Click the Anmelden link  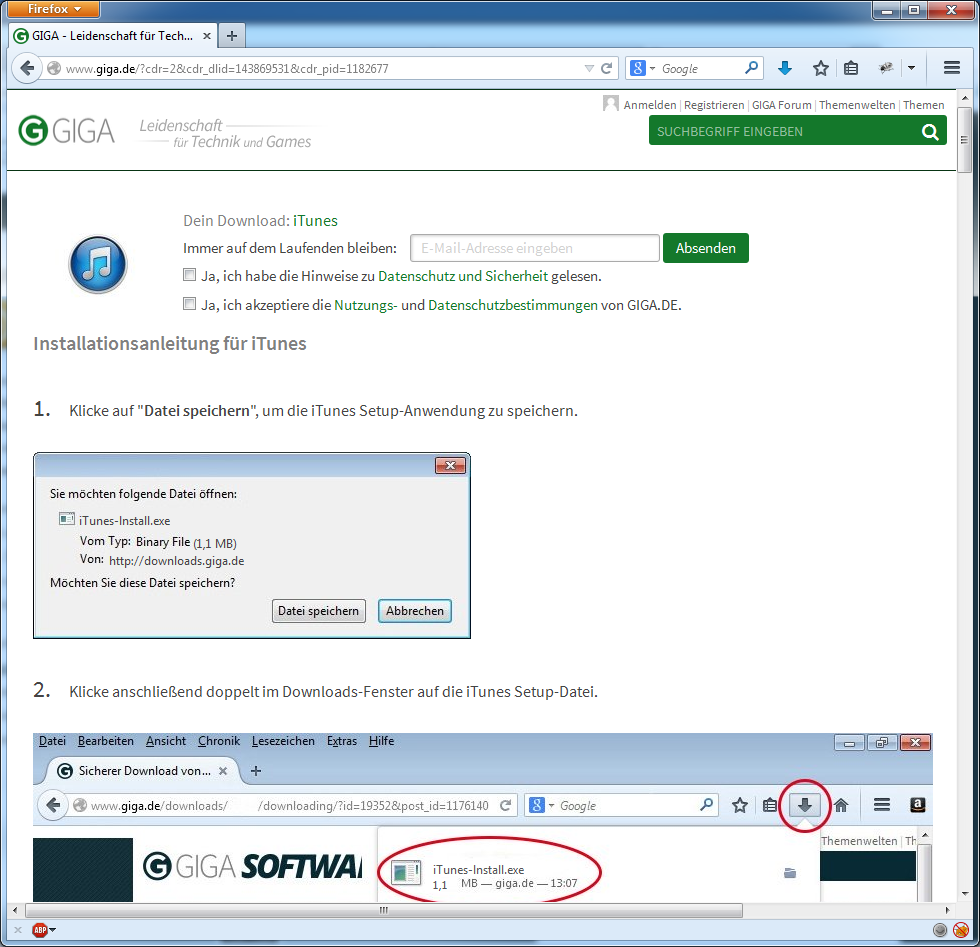pos(650,105)
